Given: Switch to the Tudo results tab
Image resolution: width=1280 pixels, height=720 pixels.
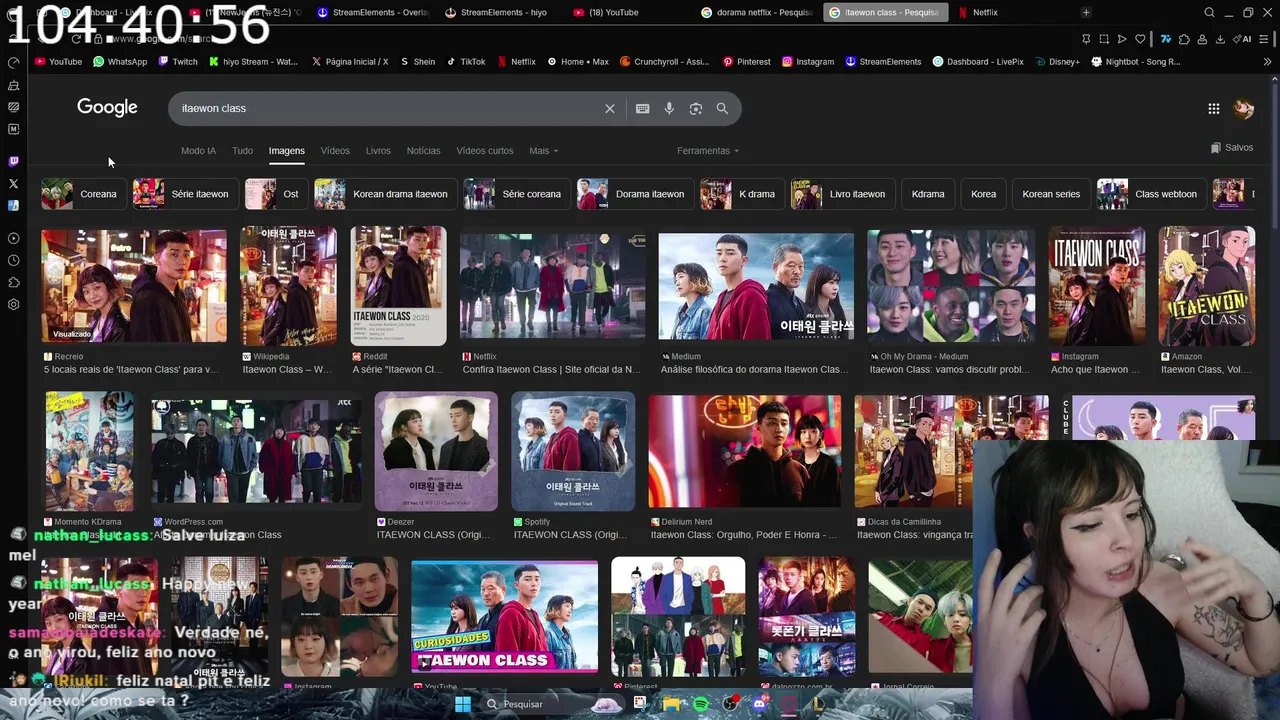Looking at the screenshot, I should [x=242, y=151].
